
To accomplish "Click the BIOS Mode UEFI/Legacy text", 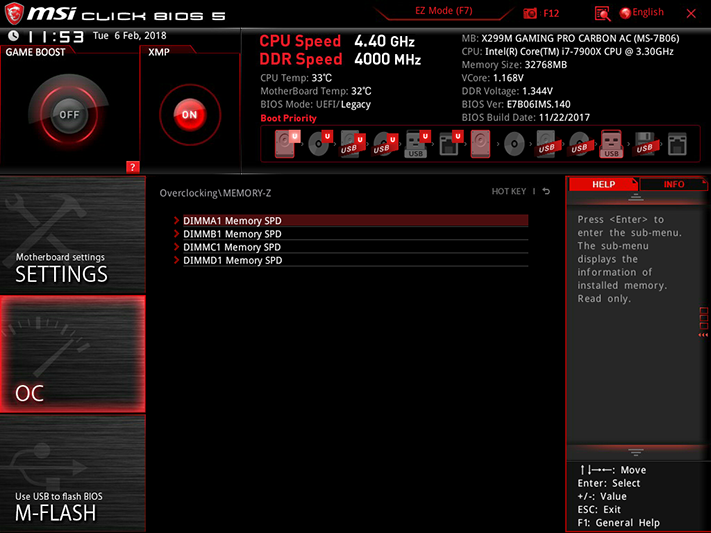I will click(316, 104).
